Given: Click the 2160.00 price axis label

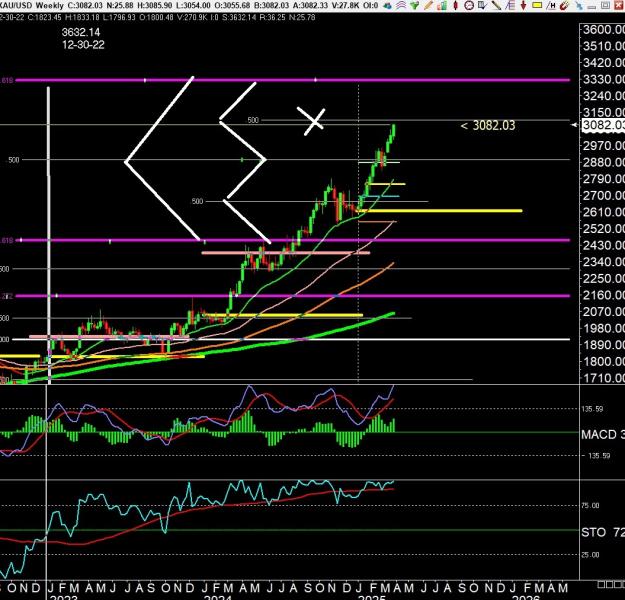Looking at the screenshot, I should (x=603, y=295).
